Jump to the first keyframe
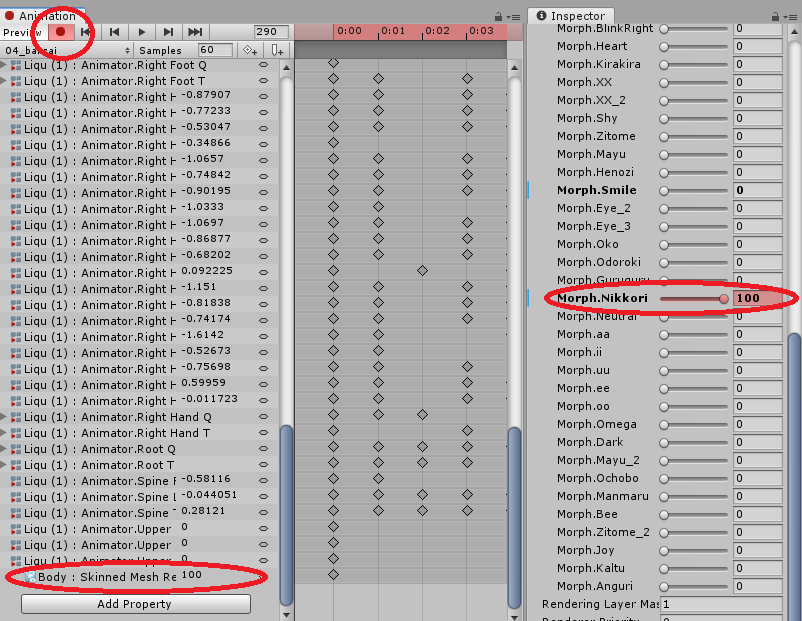Screen dimensions: 802x621 (x=87, y=32)
